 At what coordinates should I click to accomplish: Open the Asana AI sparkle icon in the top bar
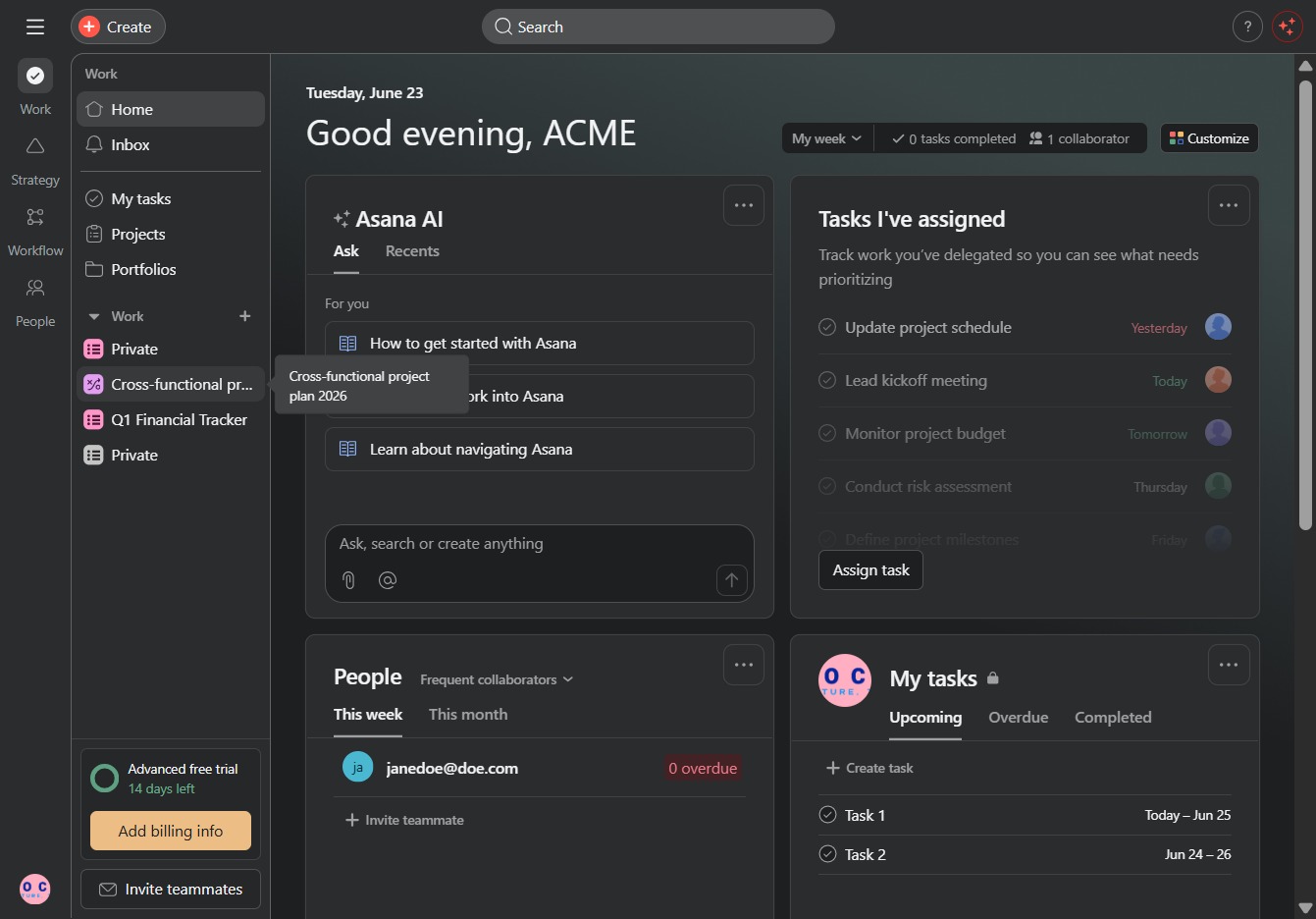[1287, 27]
